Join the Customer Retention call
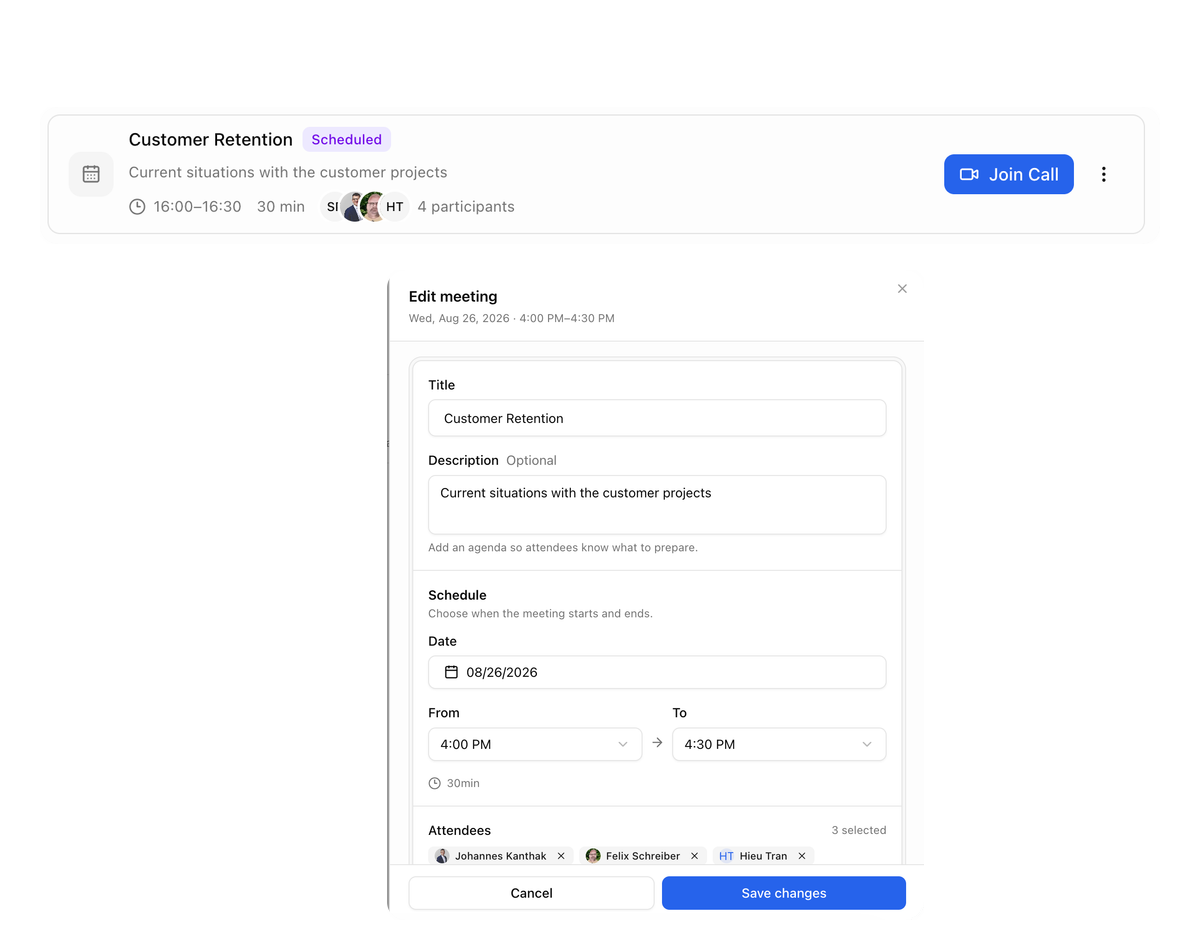Viewport: 1200px width, 940px height. click(1009, 174)
